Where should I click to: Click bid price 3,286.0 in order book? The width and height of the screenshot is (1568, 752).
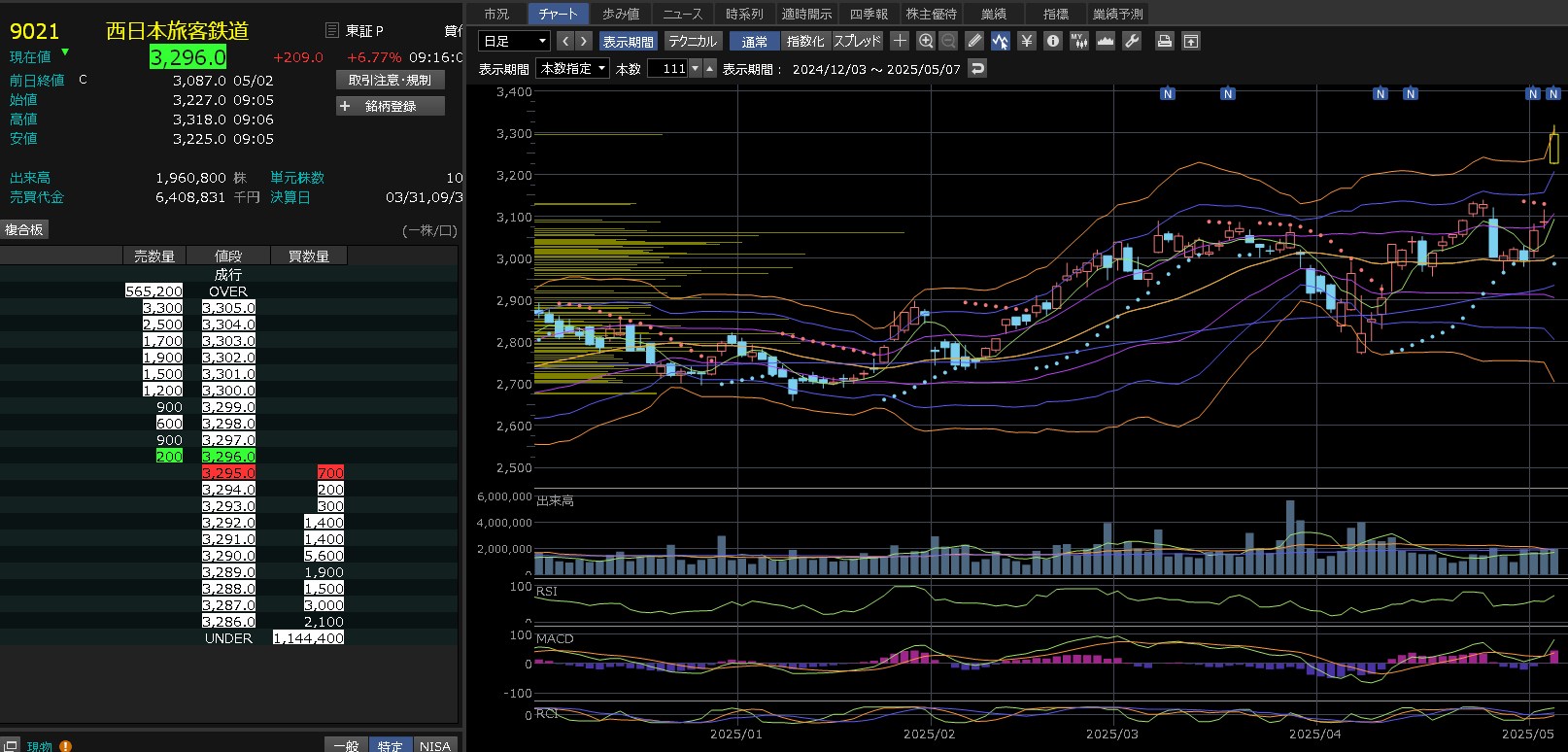229,622
